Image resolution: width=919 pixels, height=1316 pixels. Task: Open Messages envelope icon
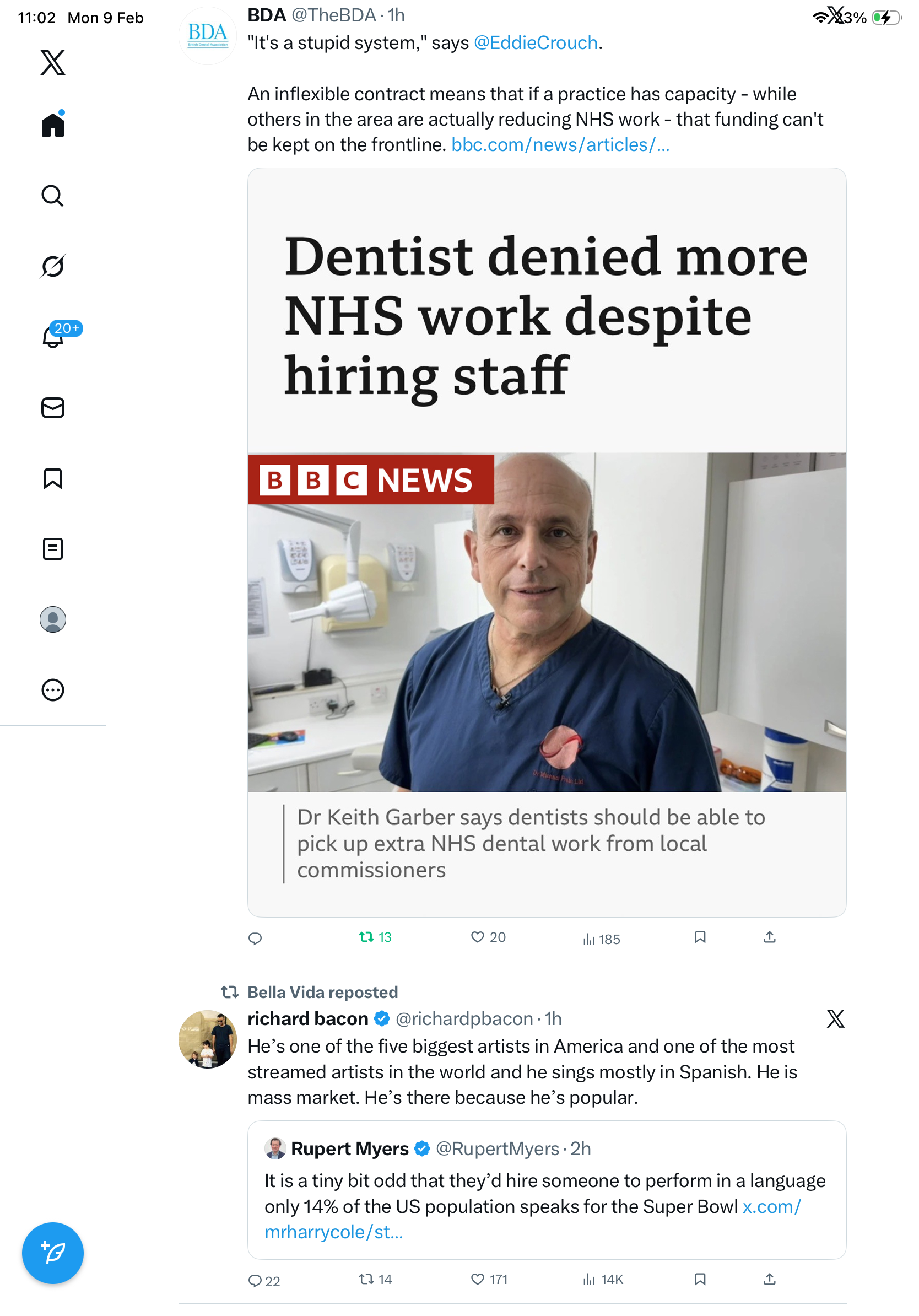53,407
